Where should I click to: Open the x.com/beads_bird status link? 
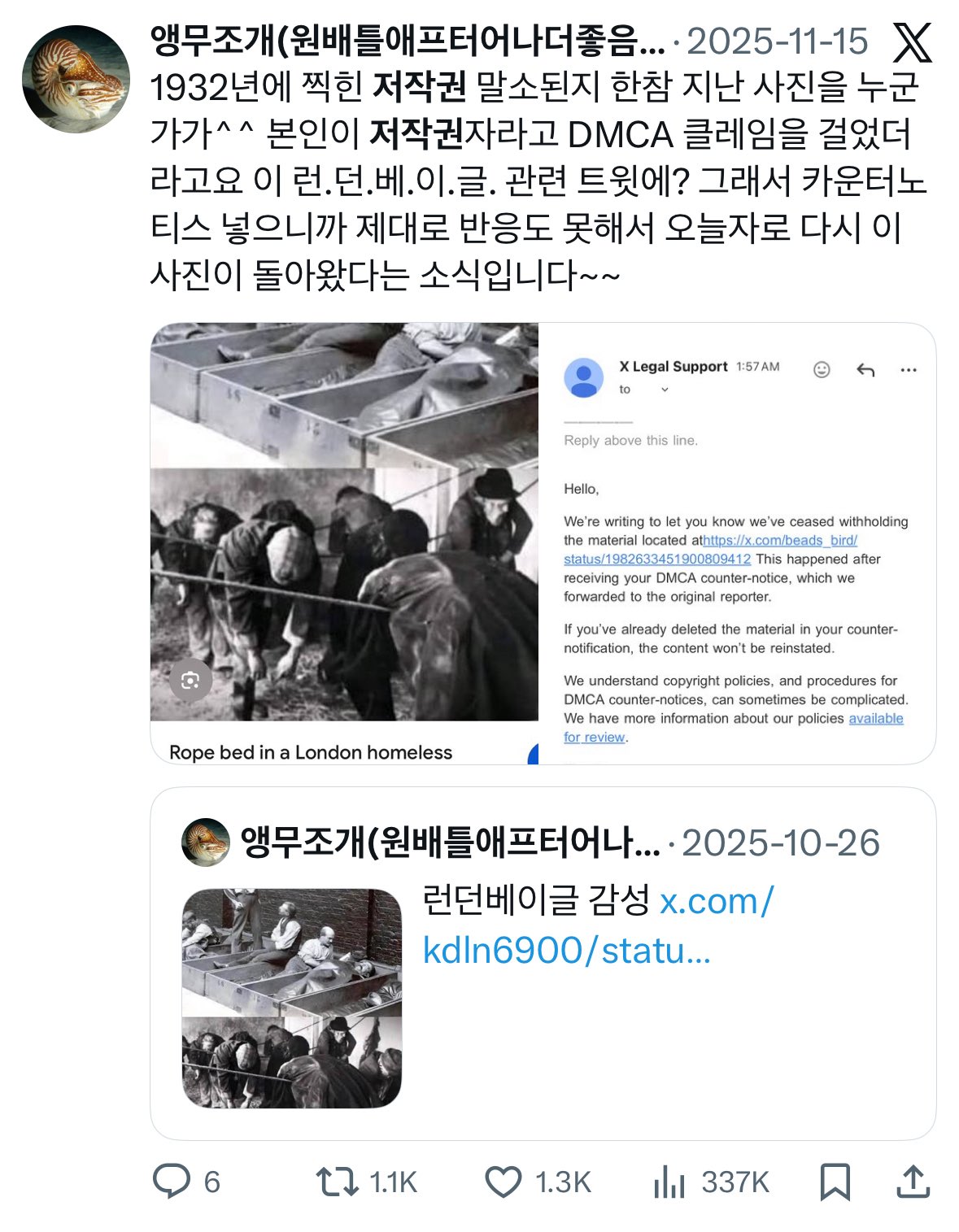[711, 550]
